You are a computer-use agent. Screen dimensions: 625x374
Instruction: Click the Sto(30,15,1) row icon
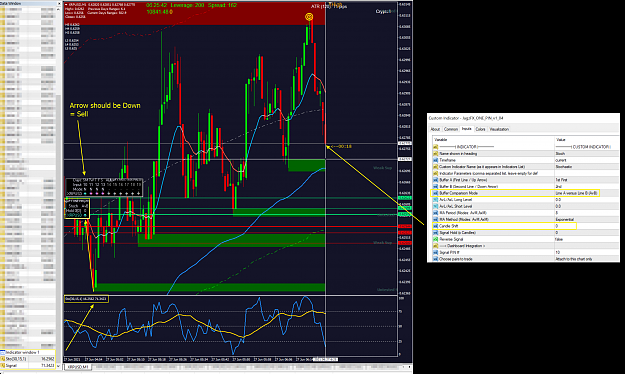[3, 359]
